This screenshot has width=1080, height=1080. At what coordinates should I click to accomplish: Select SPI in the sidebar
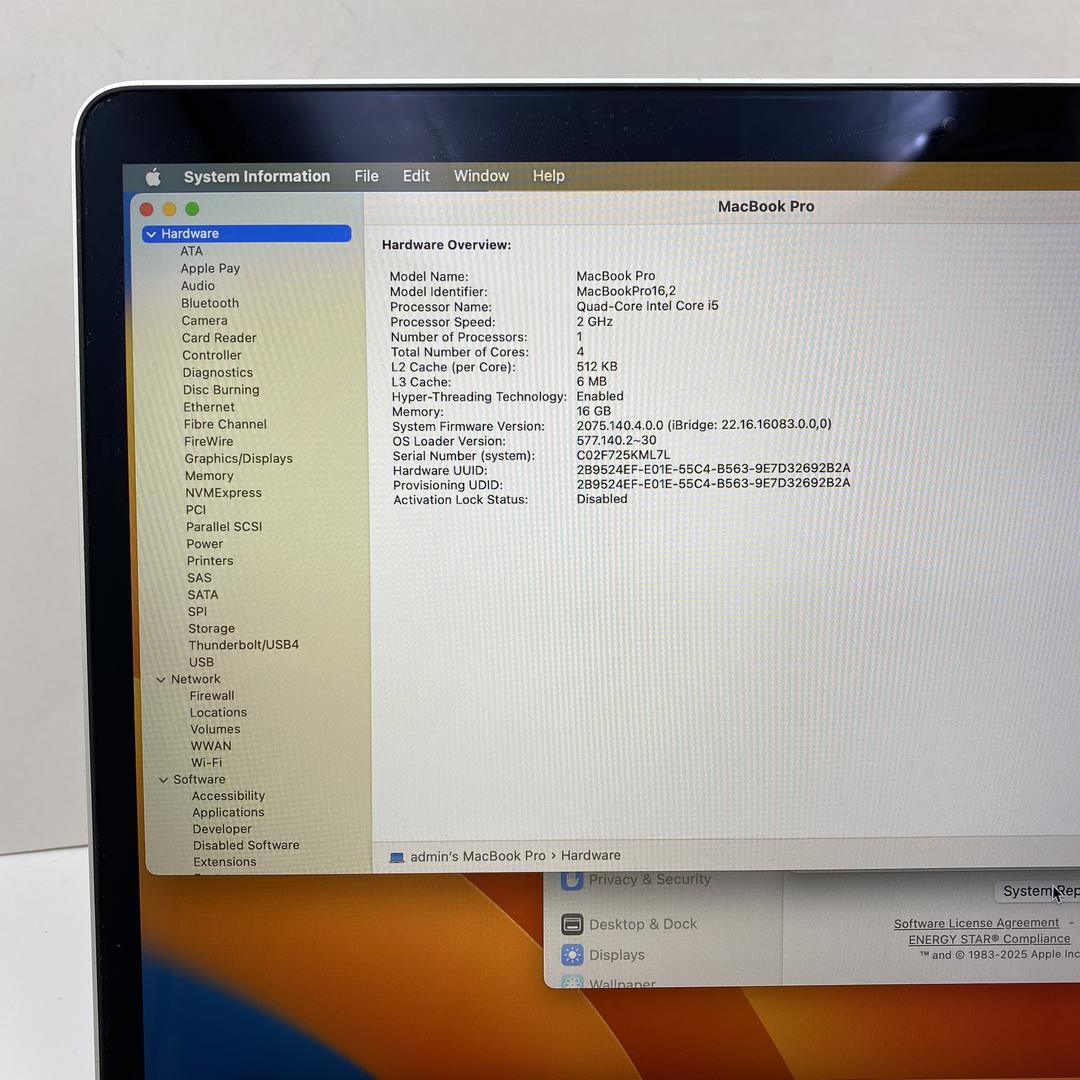pos(197,612)
